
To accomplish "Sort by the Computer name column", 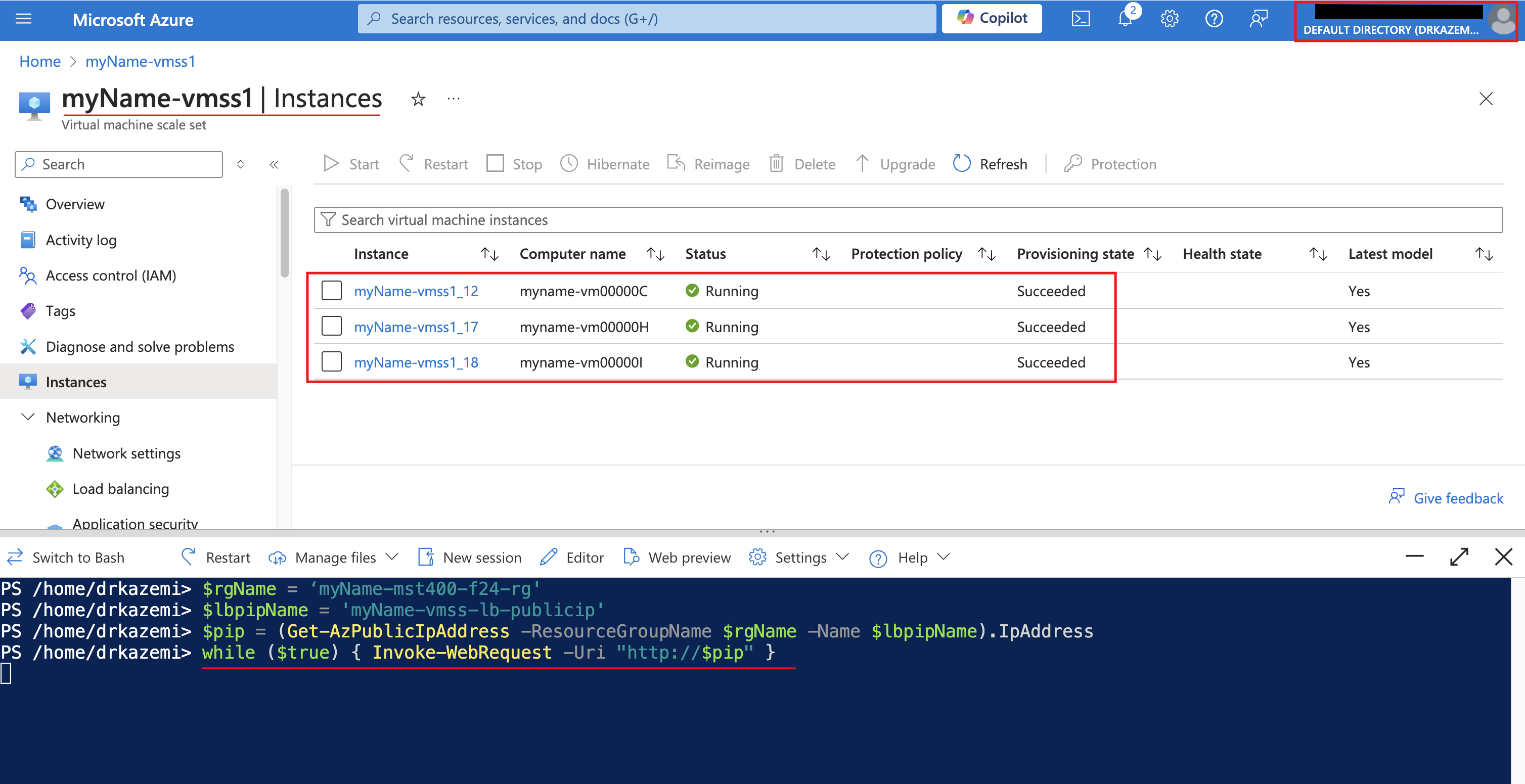I will [655, 254].
